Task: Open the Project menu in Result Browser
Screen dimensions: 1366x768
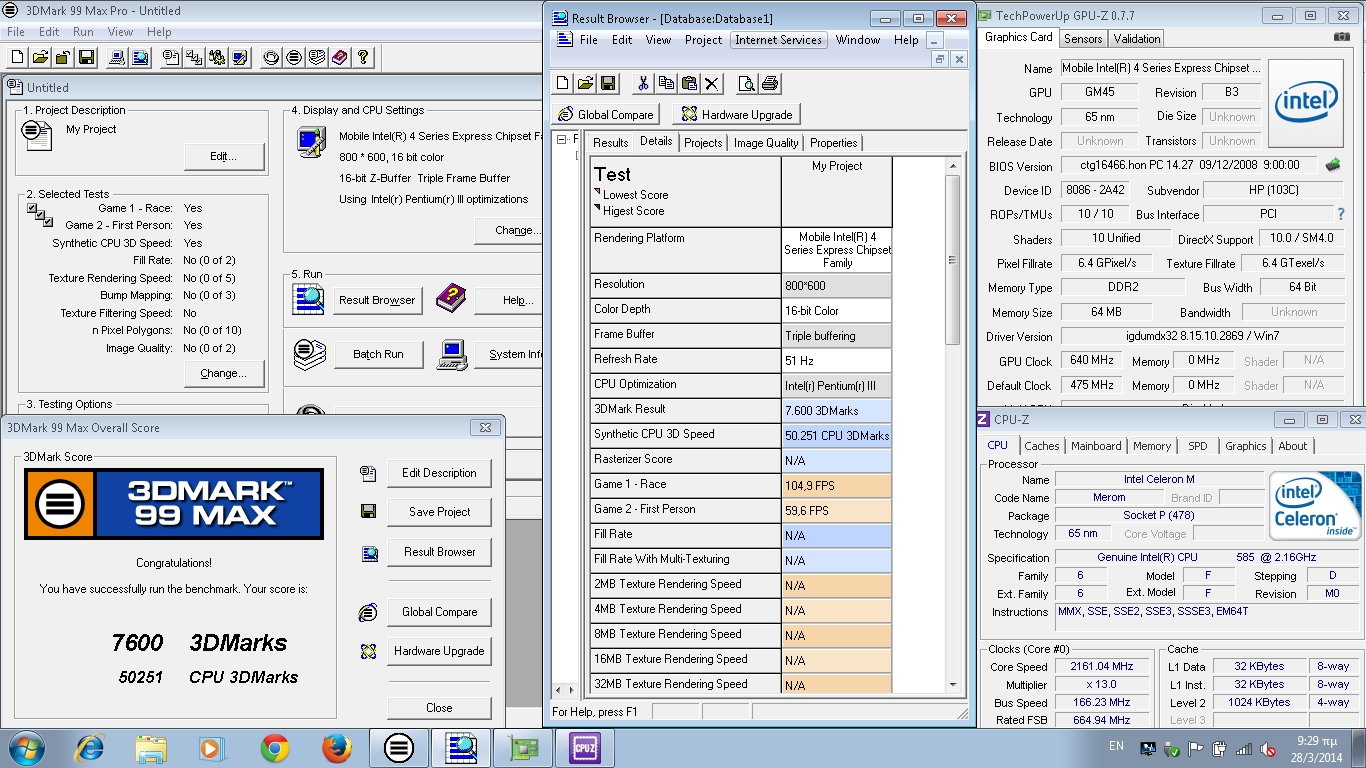Action: coord(703,40)
